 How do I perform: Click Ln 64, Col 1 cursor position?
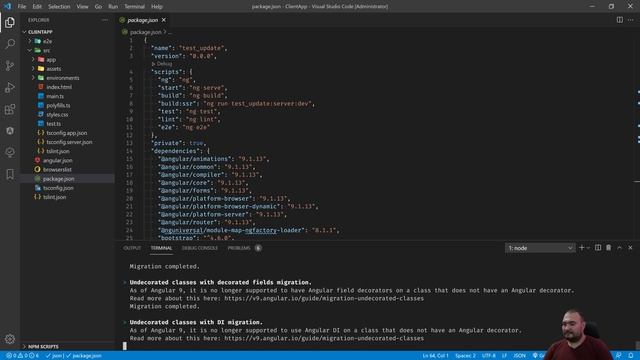click(x=435, y=356)
